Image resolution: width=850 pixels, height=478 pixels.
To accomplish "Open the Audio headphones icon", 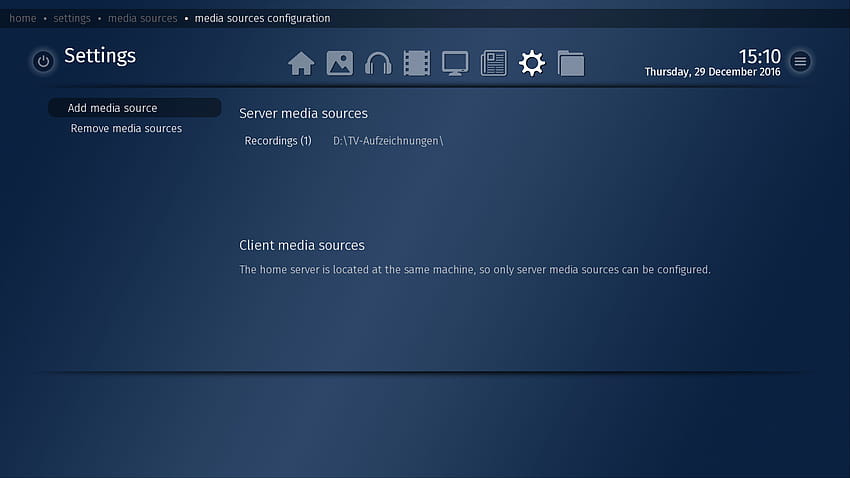I will click(378, 63).
